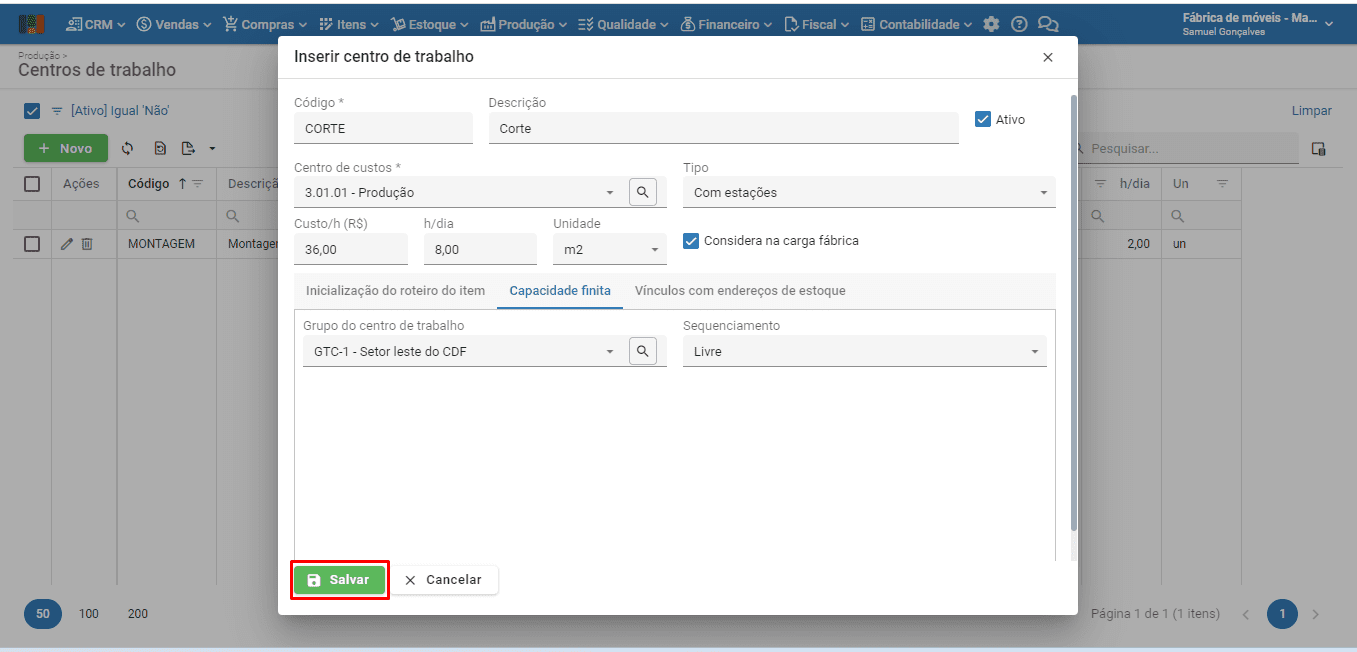Toggle Considera na carga fábrica checkbox
This screenshot has width=1357, height=652.
pos(691,240)
